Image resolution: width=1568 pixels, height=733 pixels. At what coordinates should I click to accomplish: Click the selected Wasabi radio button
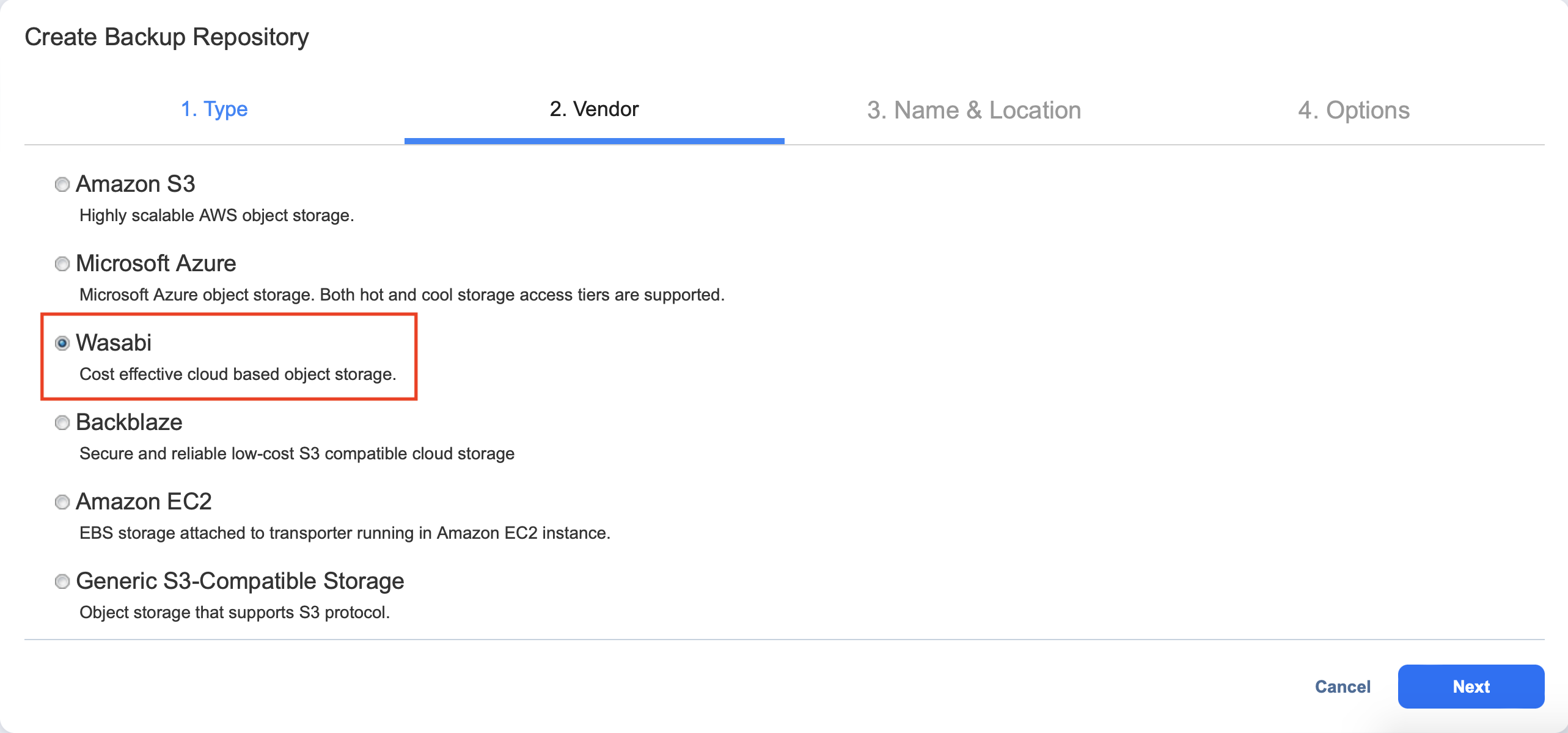(x=62, y=343)
